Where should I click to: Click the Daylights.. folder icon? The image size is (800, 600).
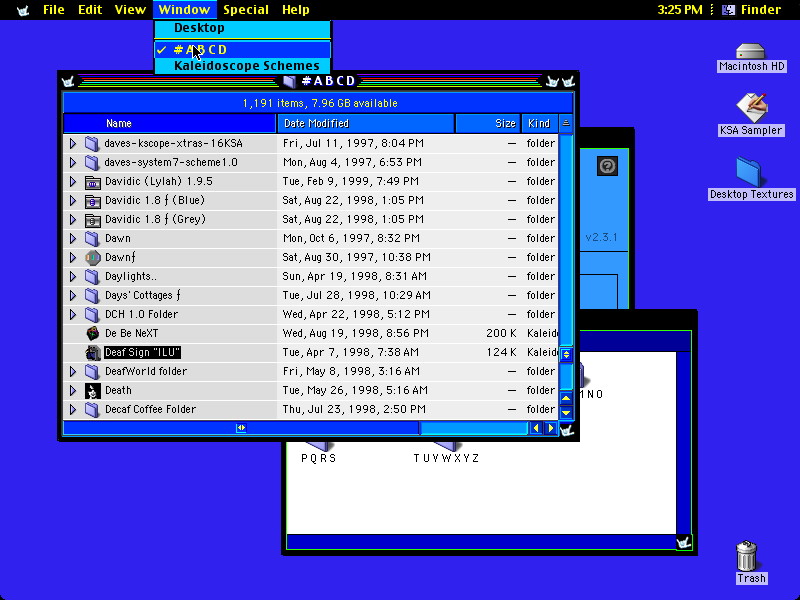(92, 277)
